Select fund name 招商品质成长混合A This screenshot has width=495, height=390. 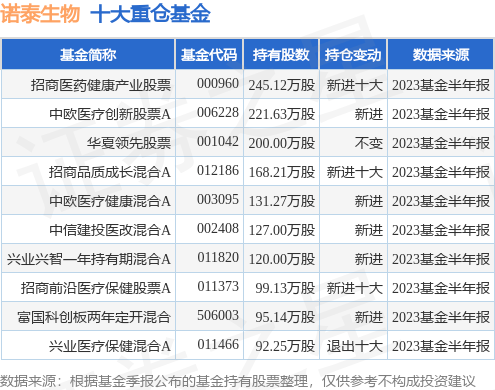(110, 172)
